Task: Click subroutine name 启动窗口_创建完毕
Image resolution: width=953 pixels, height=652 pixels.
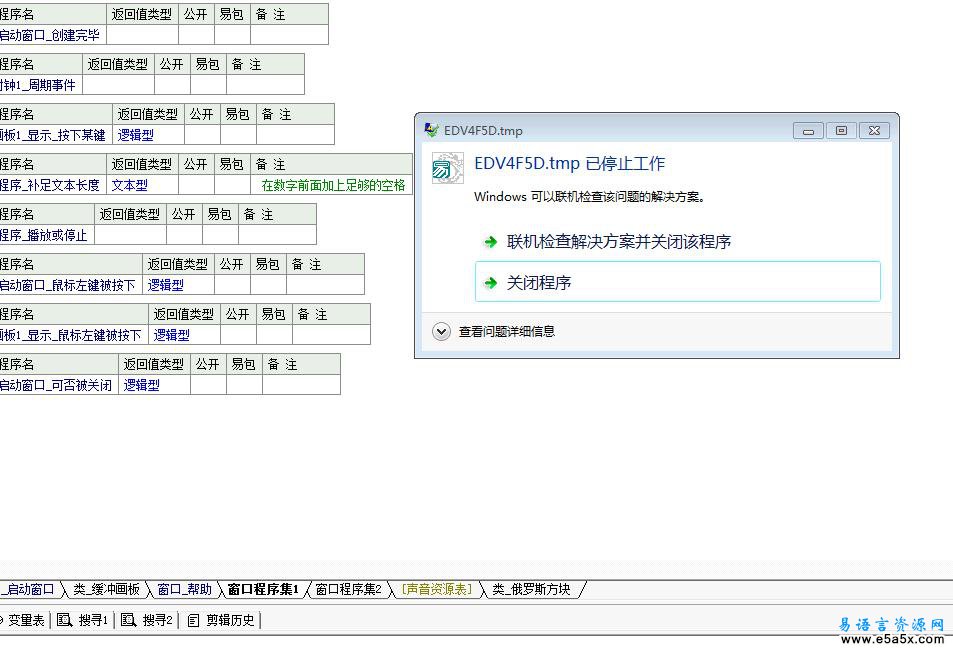Action: (50, 35)
